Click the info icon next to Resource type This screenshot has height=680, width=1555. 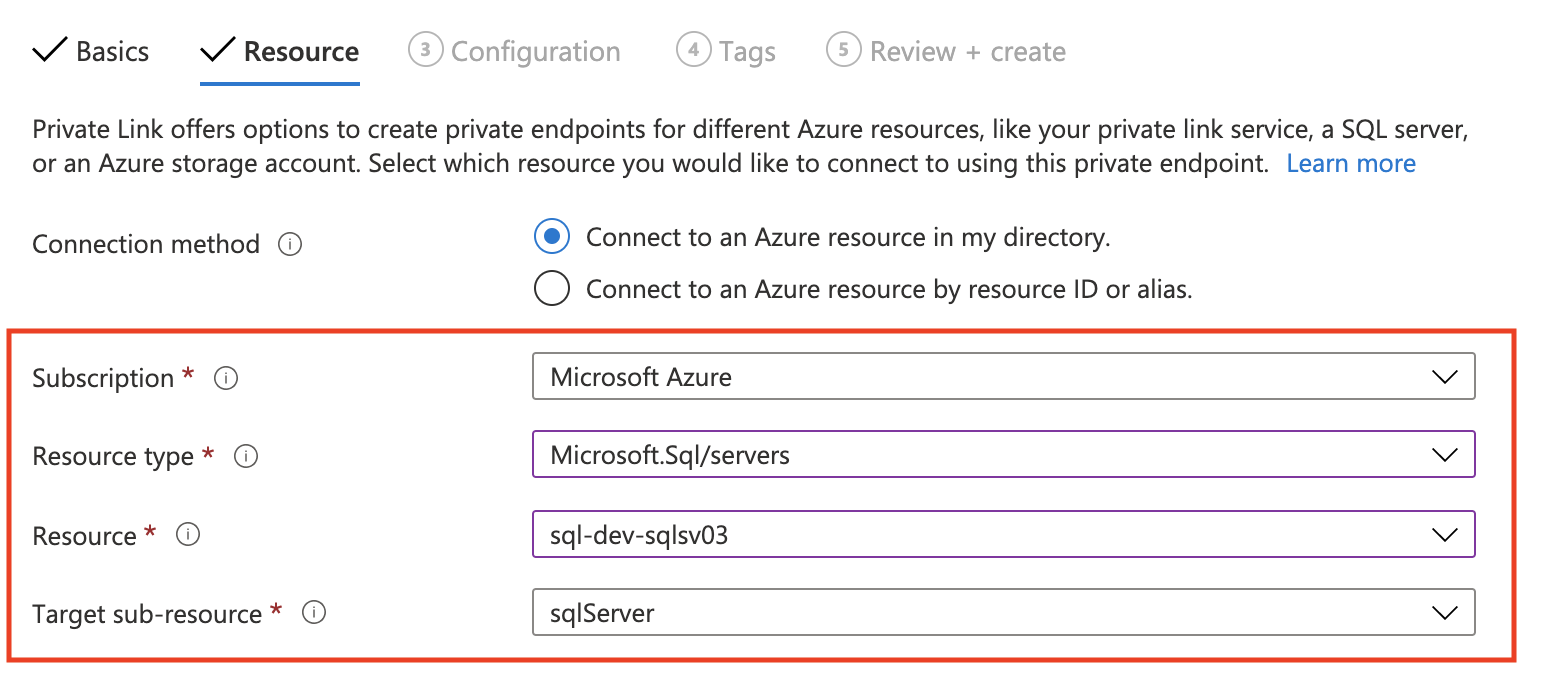click(x=245, y=457)
